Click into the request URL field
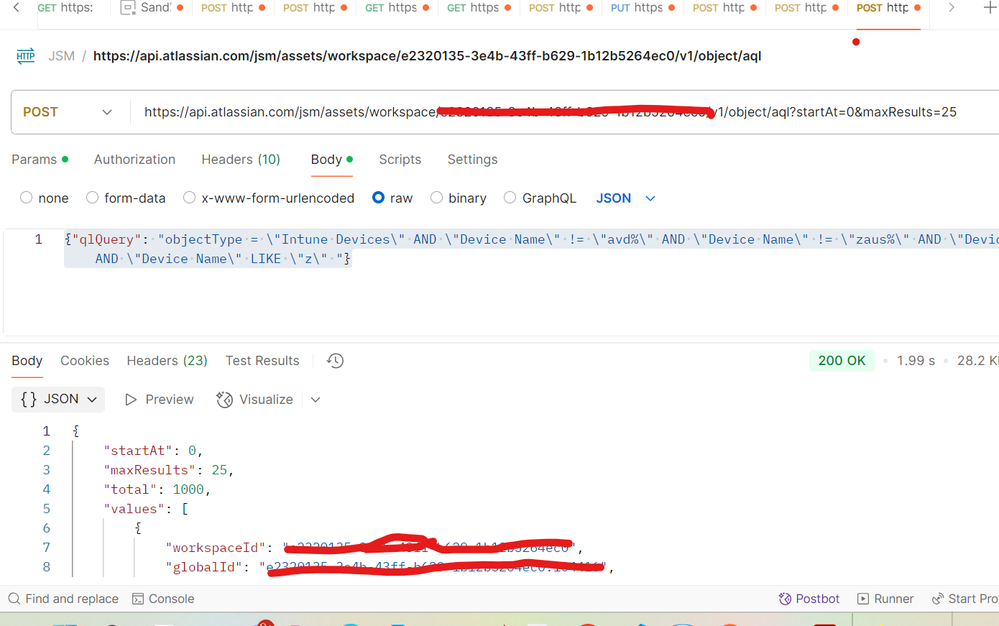Image resolution: width=999 pixels, height=626 pixels. (550, 112)
